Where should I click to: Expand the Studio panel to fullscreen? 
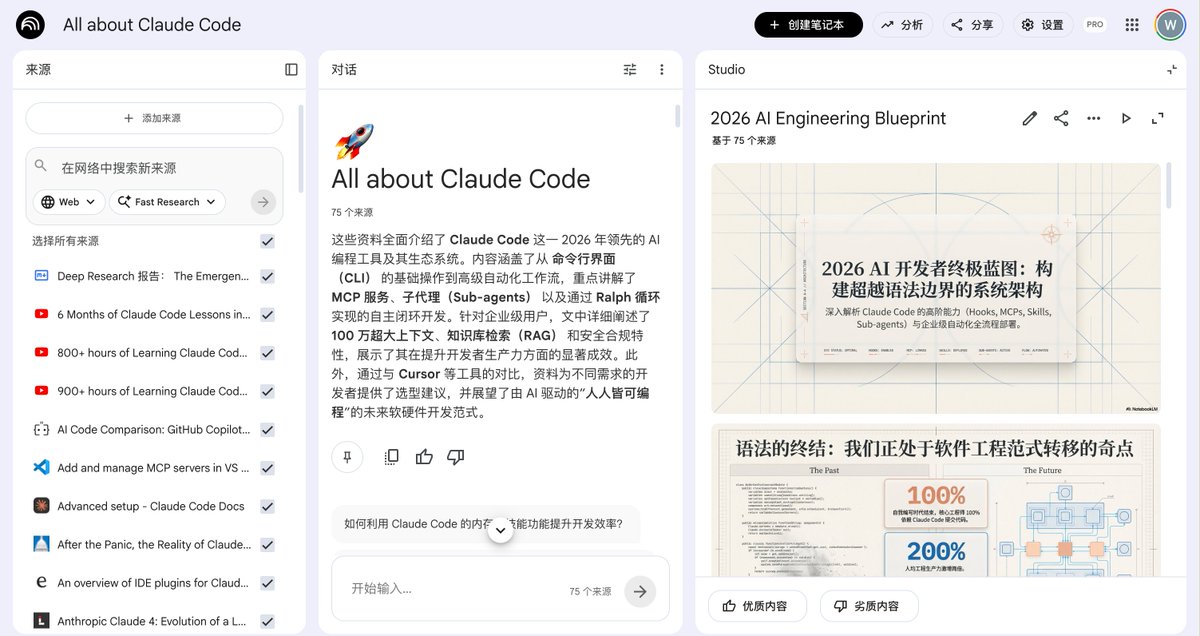click(1158, 118)
